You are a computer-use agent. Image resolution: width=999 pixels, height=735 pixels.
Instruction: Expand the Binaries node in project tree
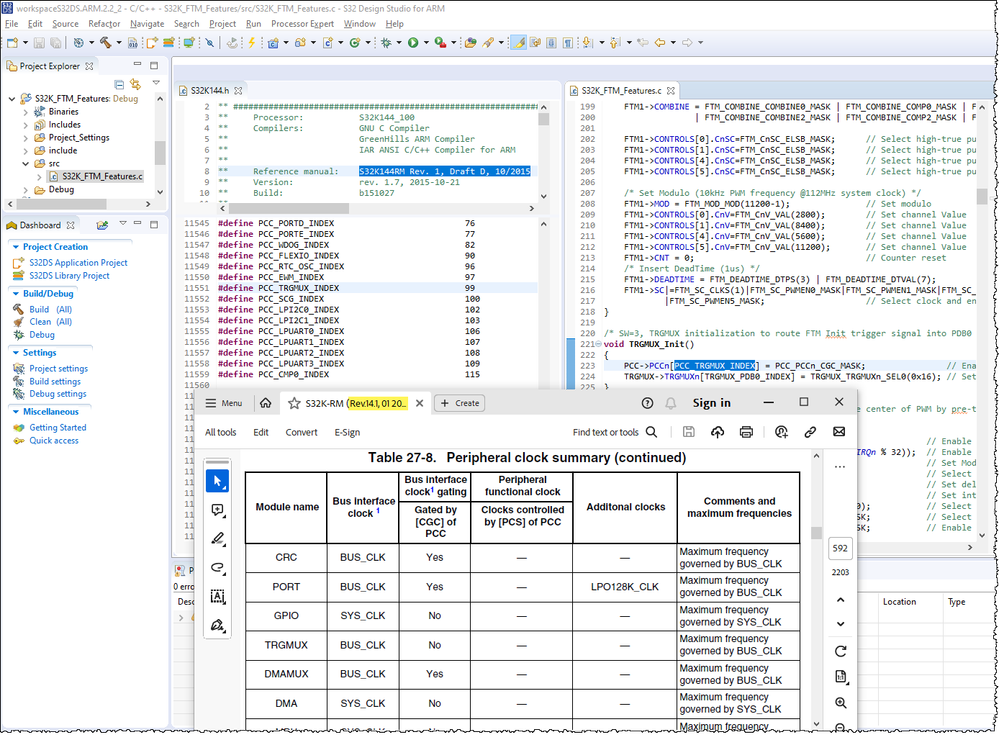pos(26,112)
